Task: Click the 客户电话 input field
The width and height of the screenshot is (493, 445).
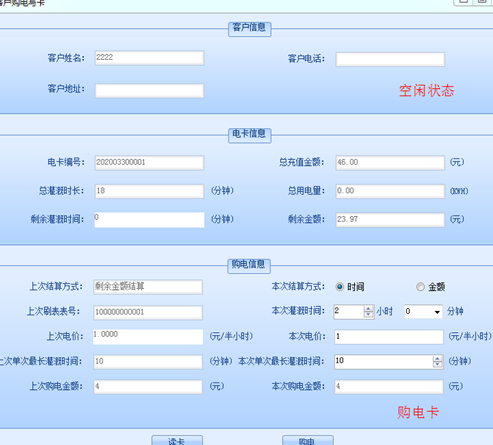Action: click(x=390, y=59)
